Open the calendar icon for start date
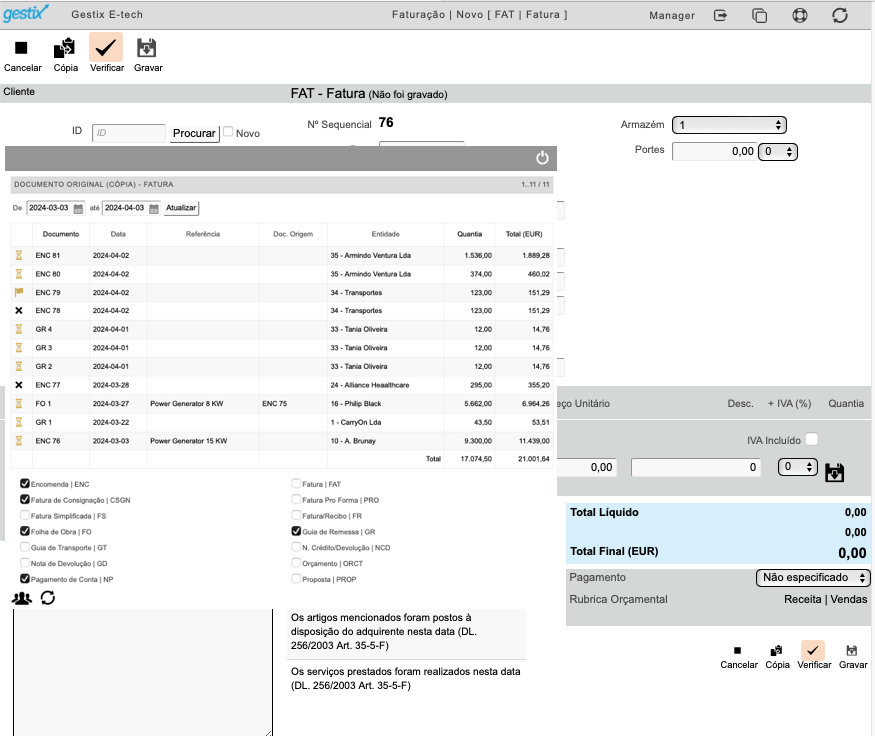875x736 pixels. [78, 209]
